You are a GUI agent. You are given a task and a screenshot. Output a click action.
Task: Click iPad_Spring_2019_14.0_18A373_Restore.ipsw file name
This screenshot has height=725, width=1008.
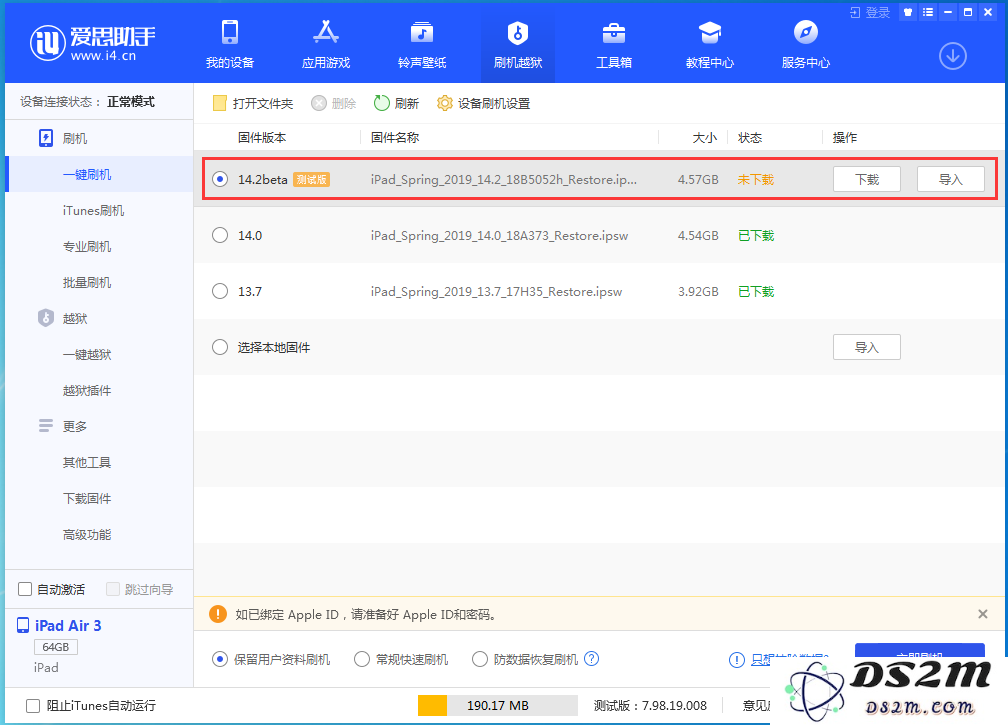click(500, 235)
